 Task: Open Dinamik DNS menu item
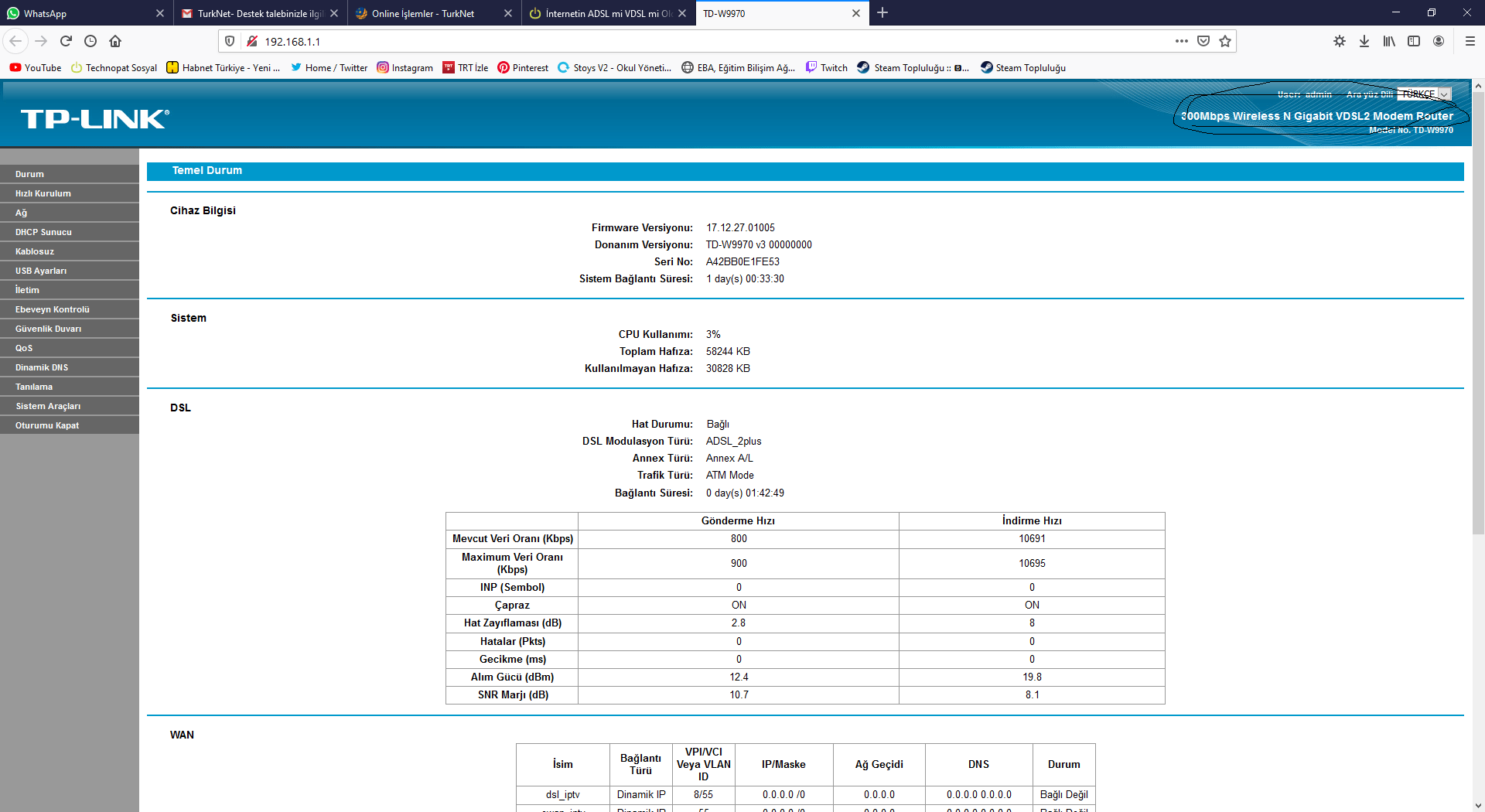(70, 367)
